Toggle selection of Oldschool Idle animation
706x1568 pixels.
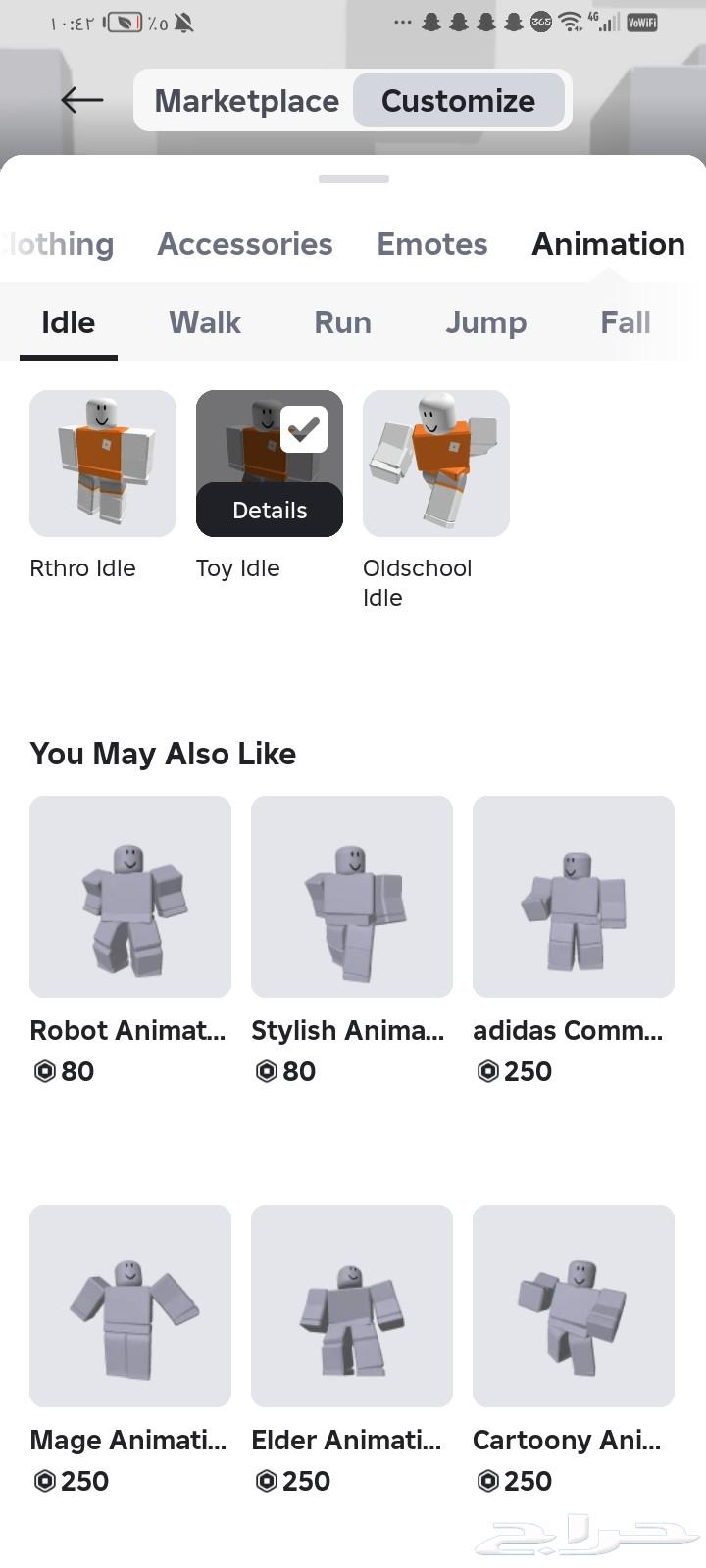(x=435, y=463)
